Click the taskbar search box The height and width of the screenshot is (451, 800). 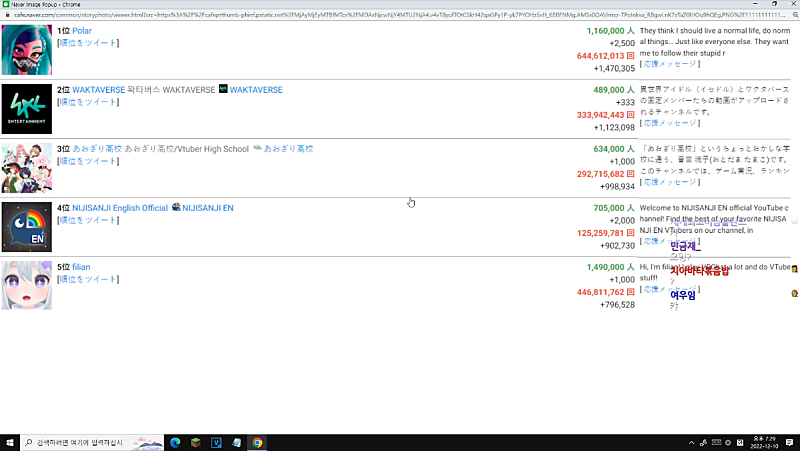(x=92, y=442)
